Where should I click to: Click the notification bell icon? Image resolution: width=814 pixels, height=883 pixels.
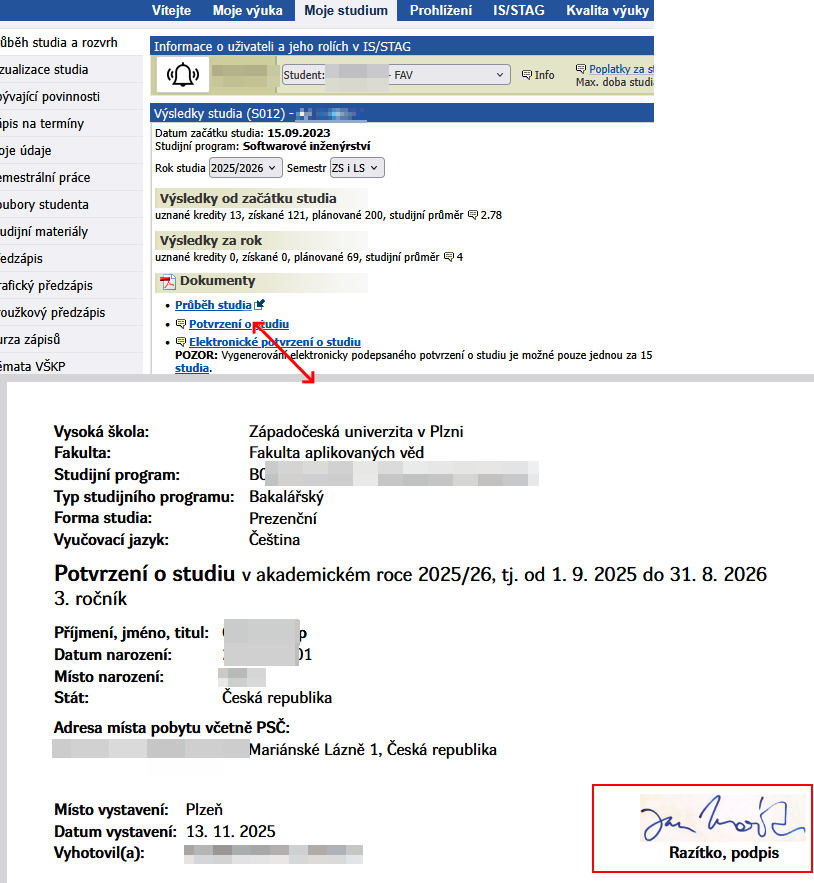click(x=183, y=75)
